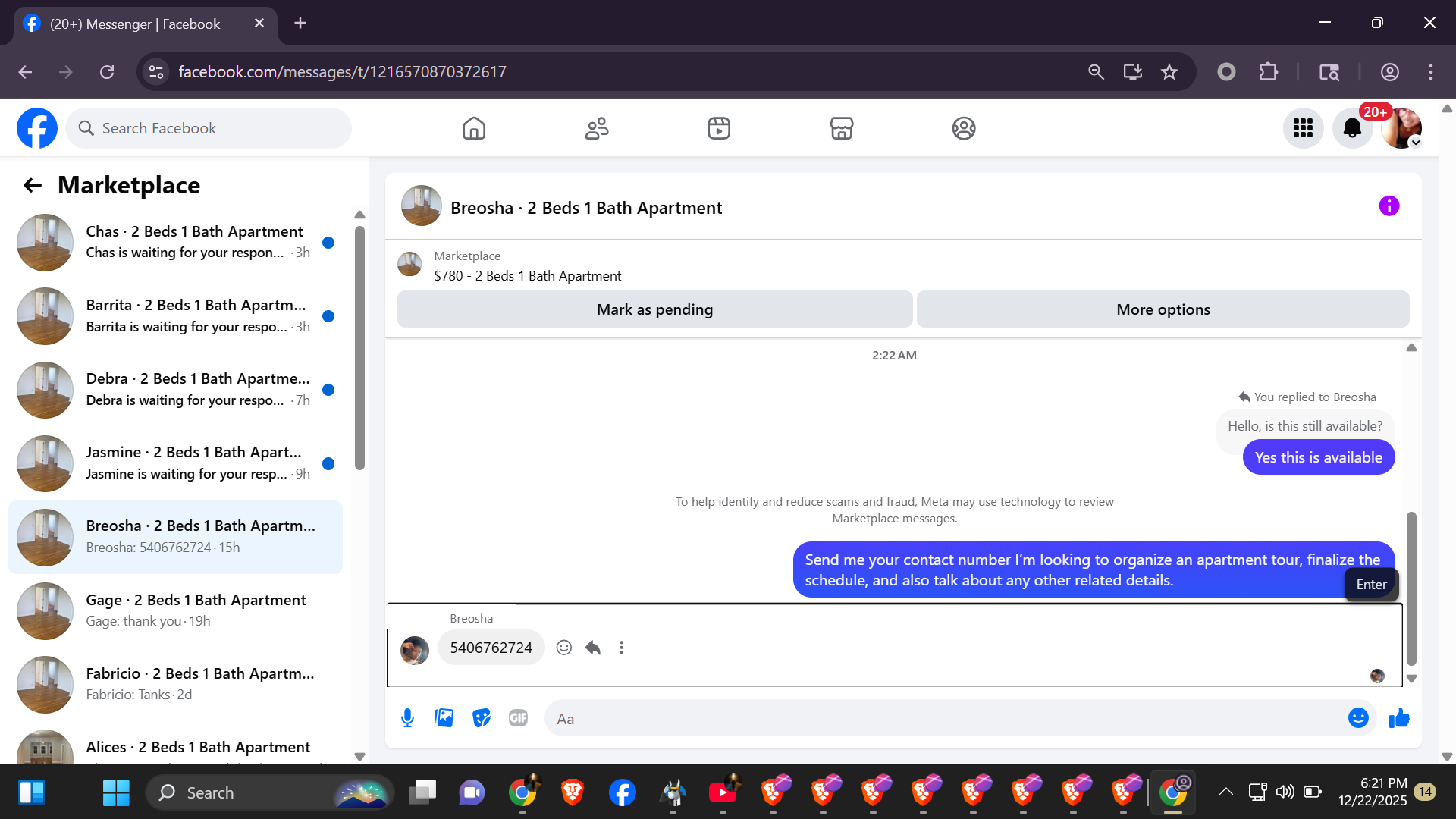
Task: React to Breosha's message with emoji
Action: click(x=563, y=648)
